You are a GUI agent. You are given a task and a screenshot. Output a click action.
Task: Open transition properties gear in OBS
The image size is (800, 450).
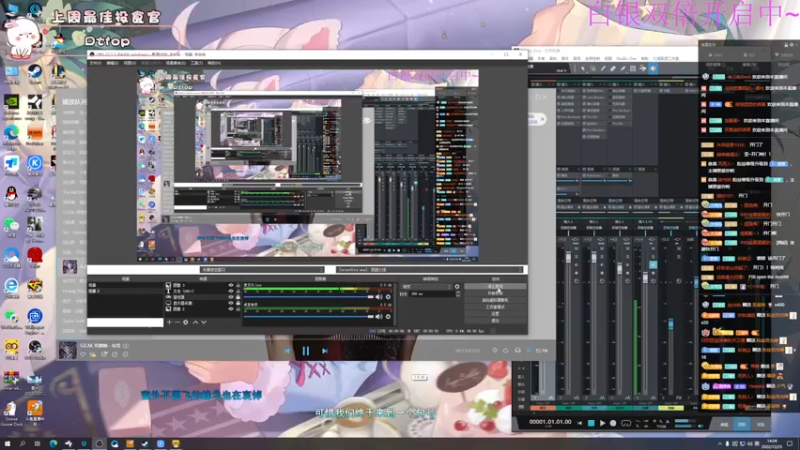click(x=457, y=287)
